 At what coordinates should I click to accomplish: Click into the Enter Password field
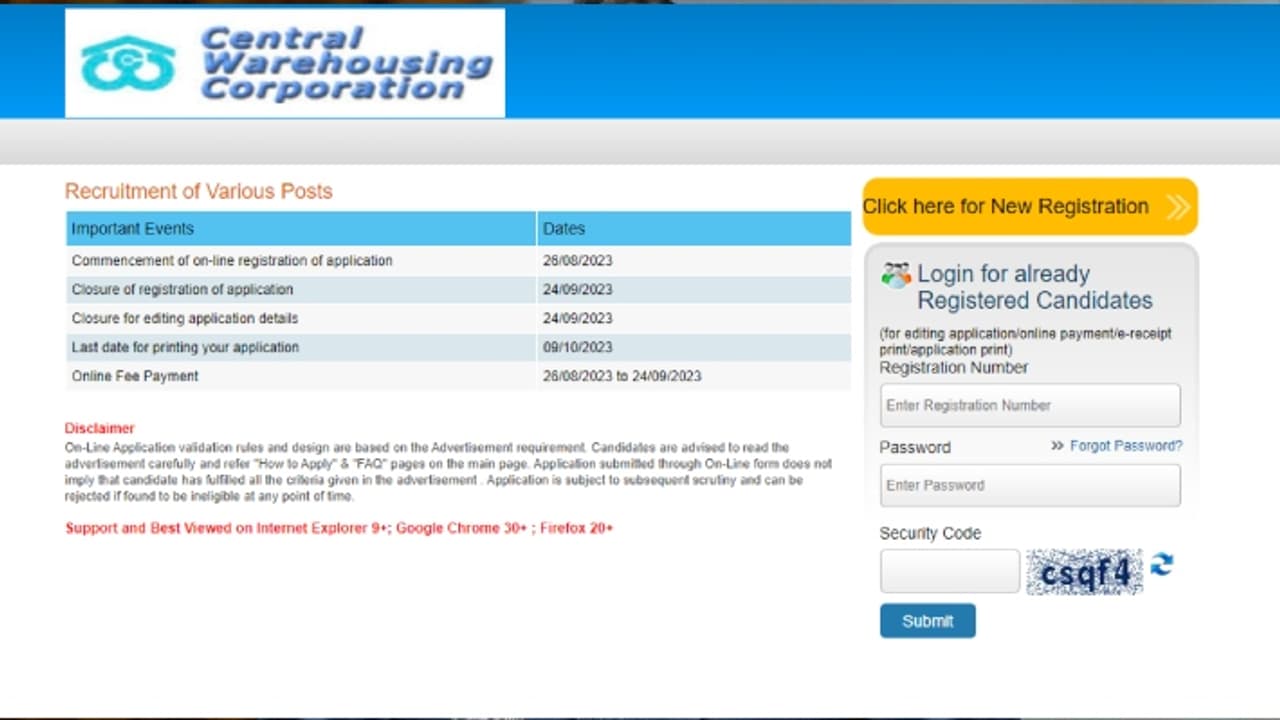(1029, 485)
